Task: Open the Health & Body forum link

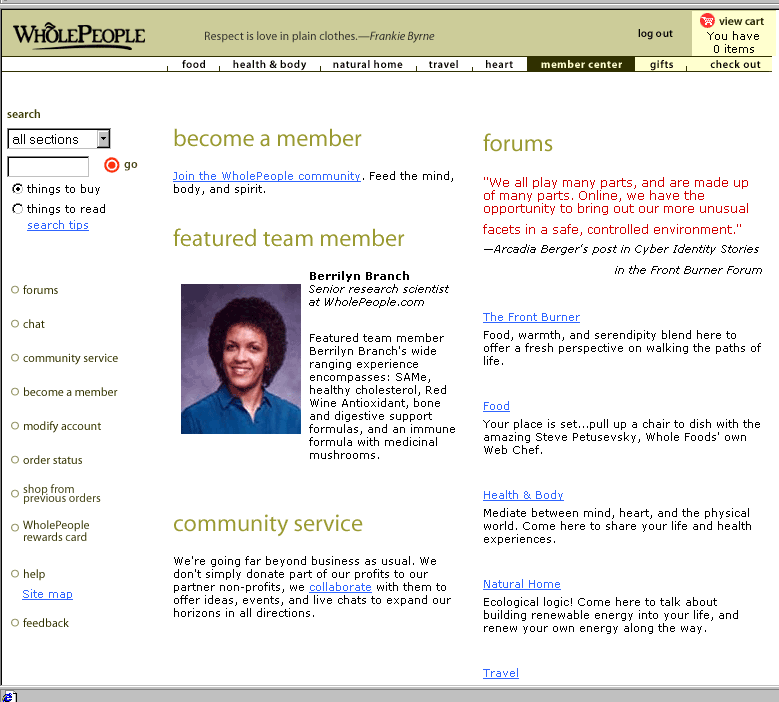Action: point(523,495)
